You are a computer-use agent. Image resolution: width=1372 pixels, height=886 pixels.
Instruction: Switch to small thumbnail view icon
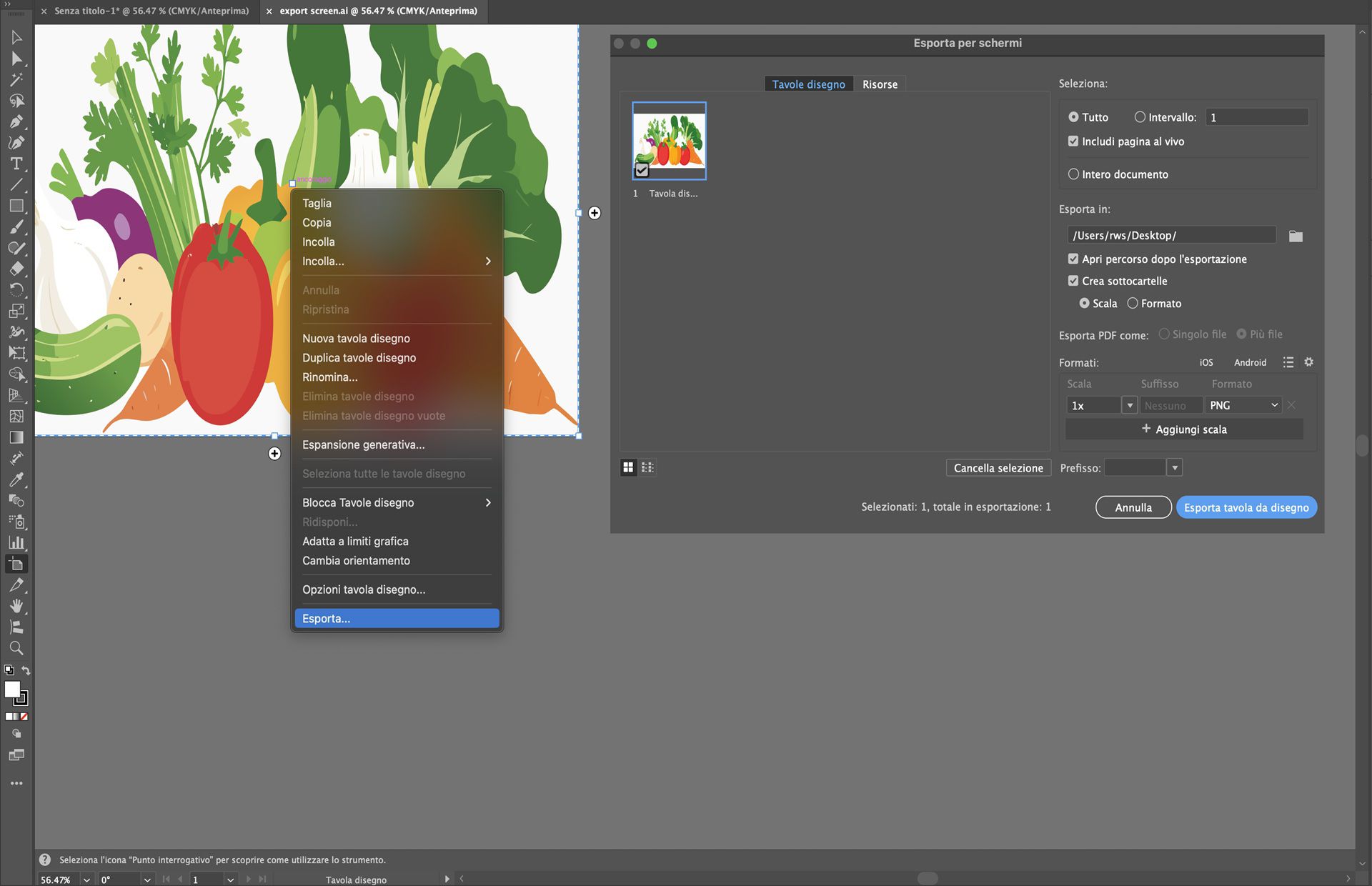[647, 467]
